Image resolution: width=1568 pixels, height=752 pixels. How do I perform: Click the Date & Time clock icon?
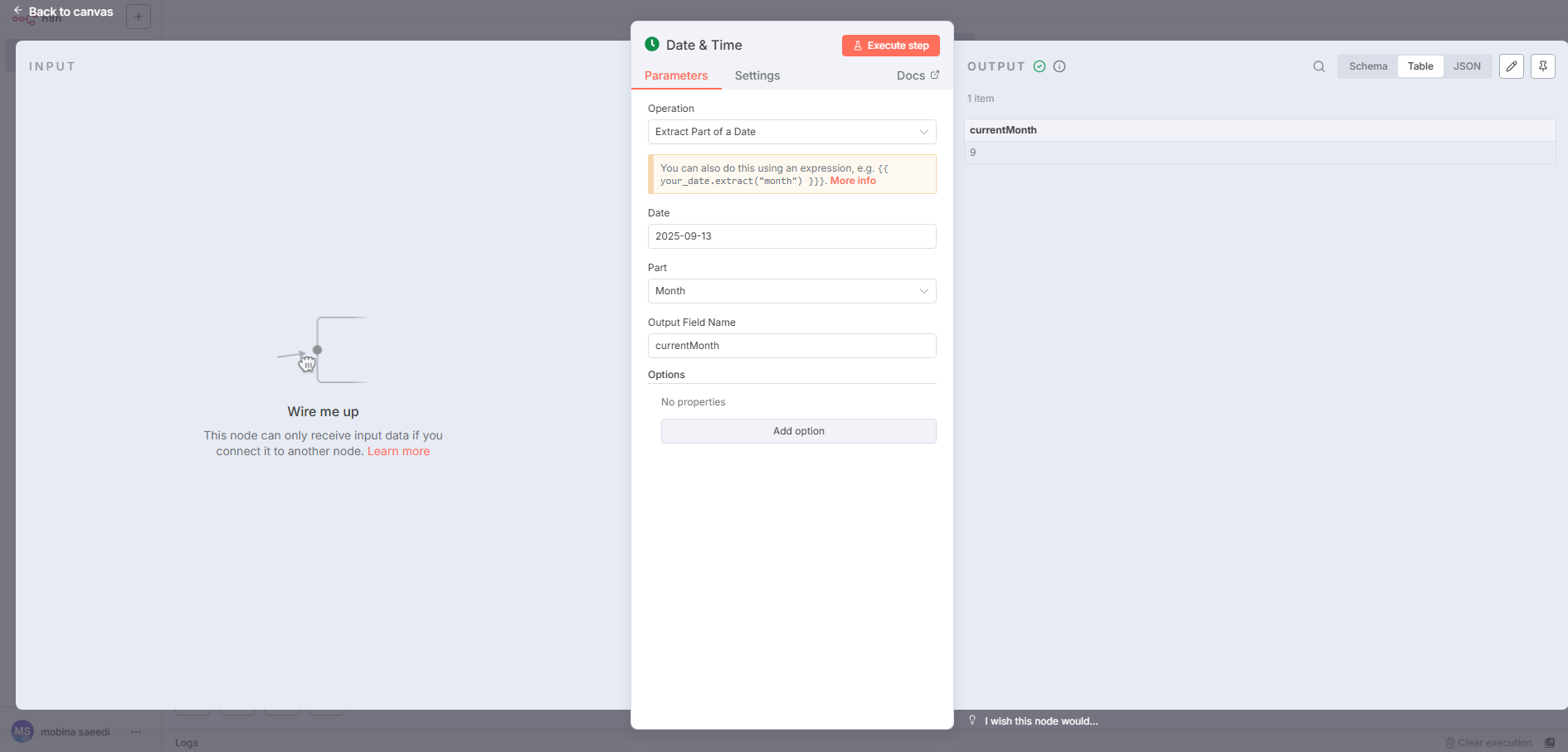pos(652,45)
